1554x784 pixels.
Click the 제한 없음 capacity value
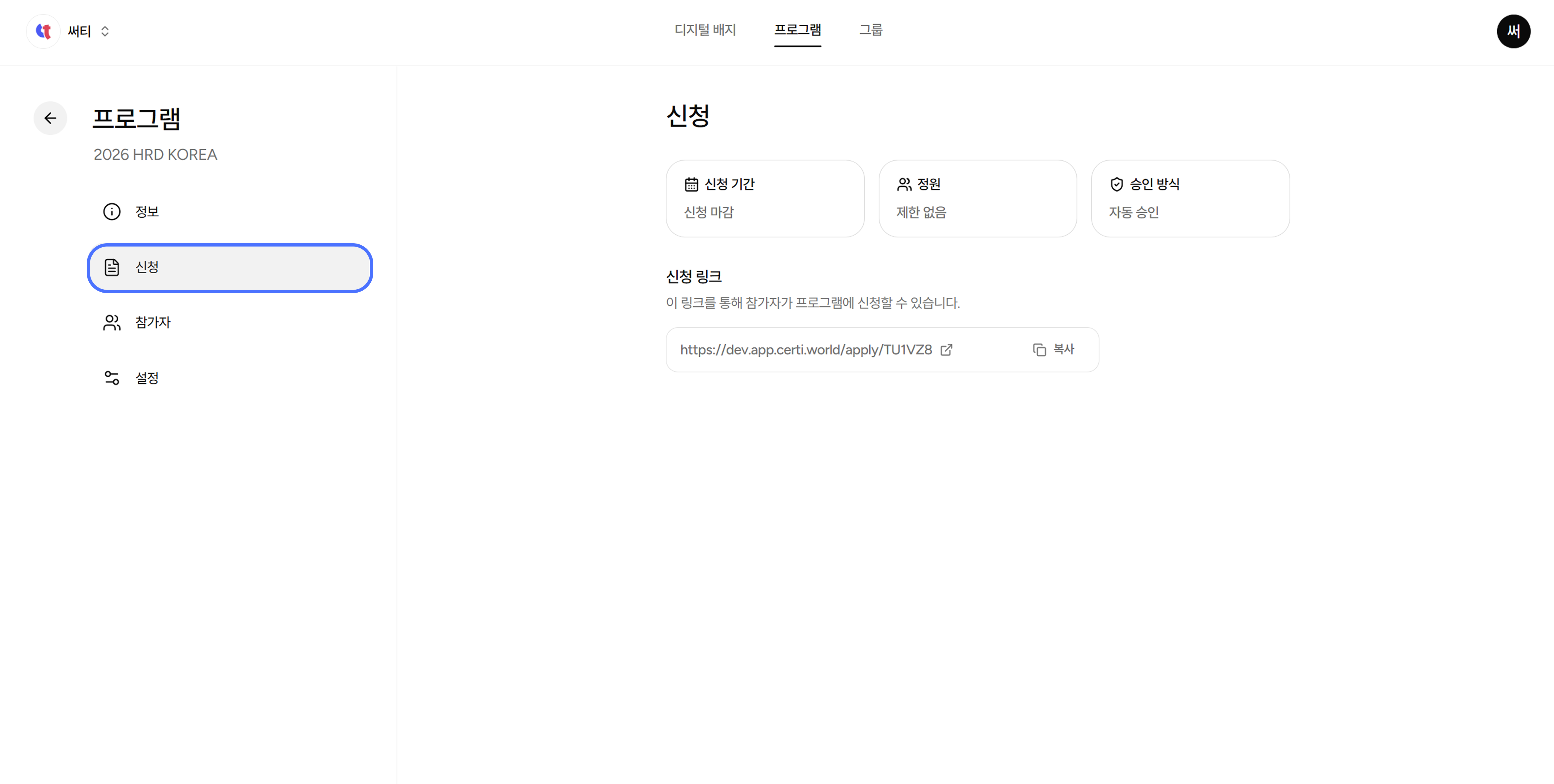[x=921, y=212]
